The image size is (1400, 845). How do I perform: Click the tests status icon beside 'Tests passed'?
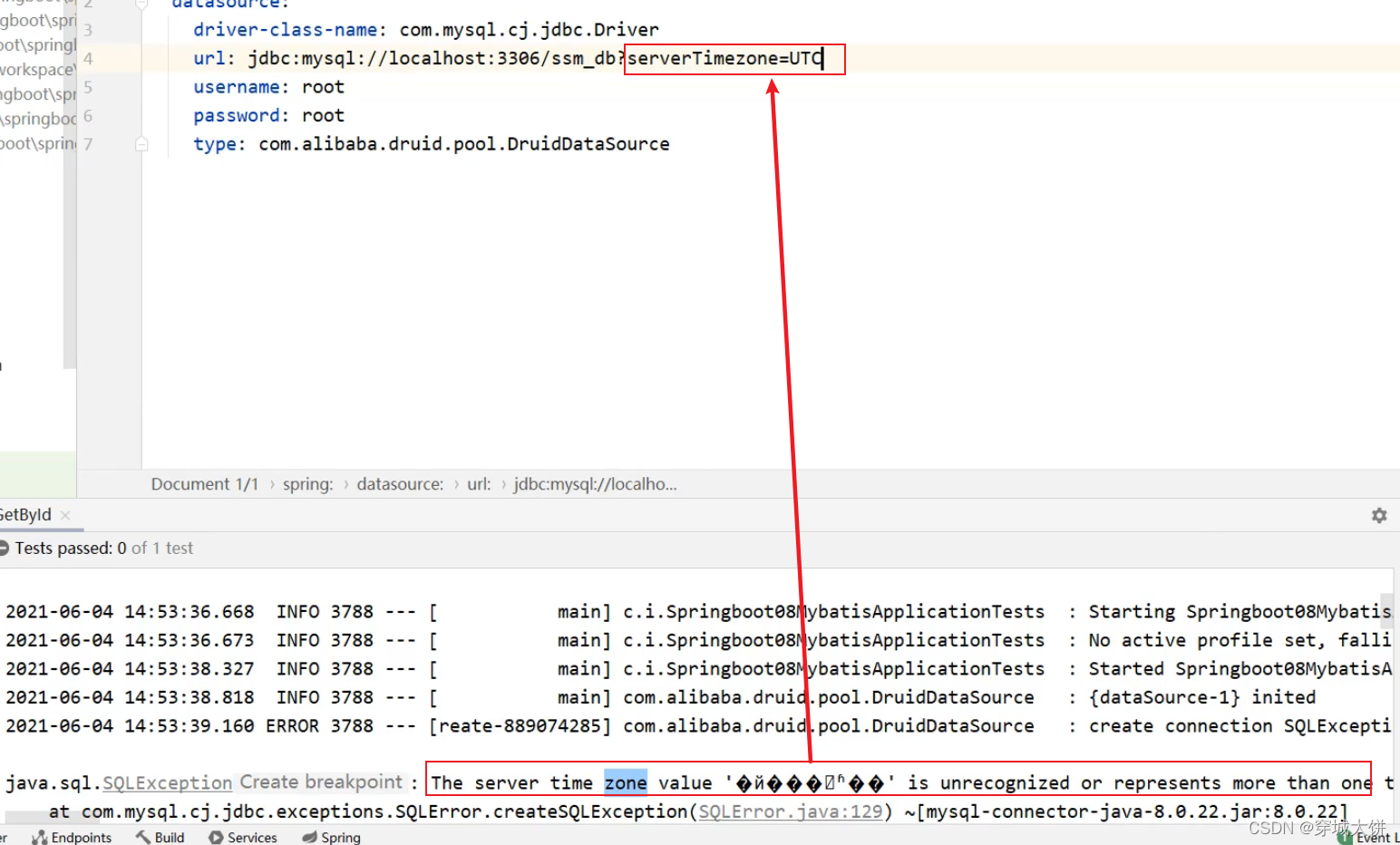click(x=4, y=549)
